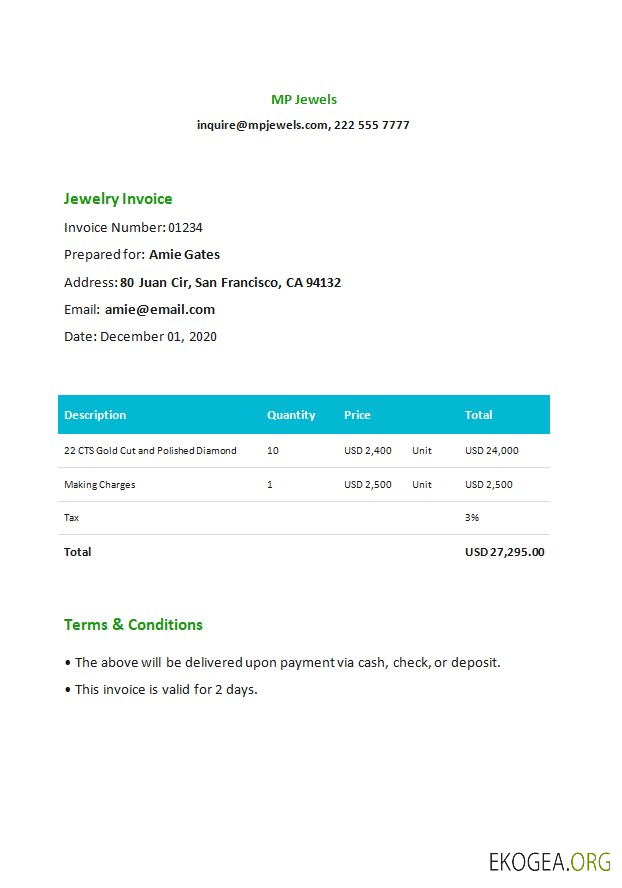Click the MP Jewels company title

[304, 99]
